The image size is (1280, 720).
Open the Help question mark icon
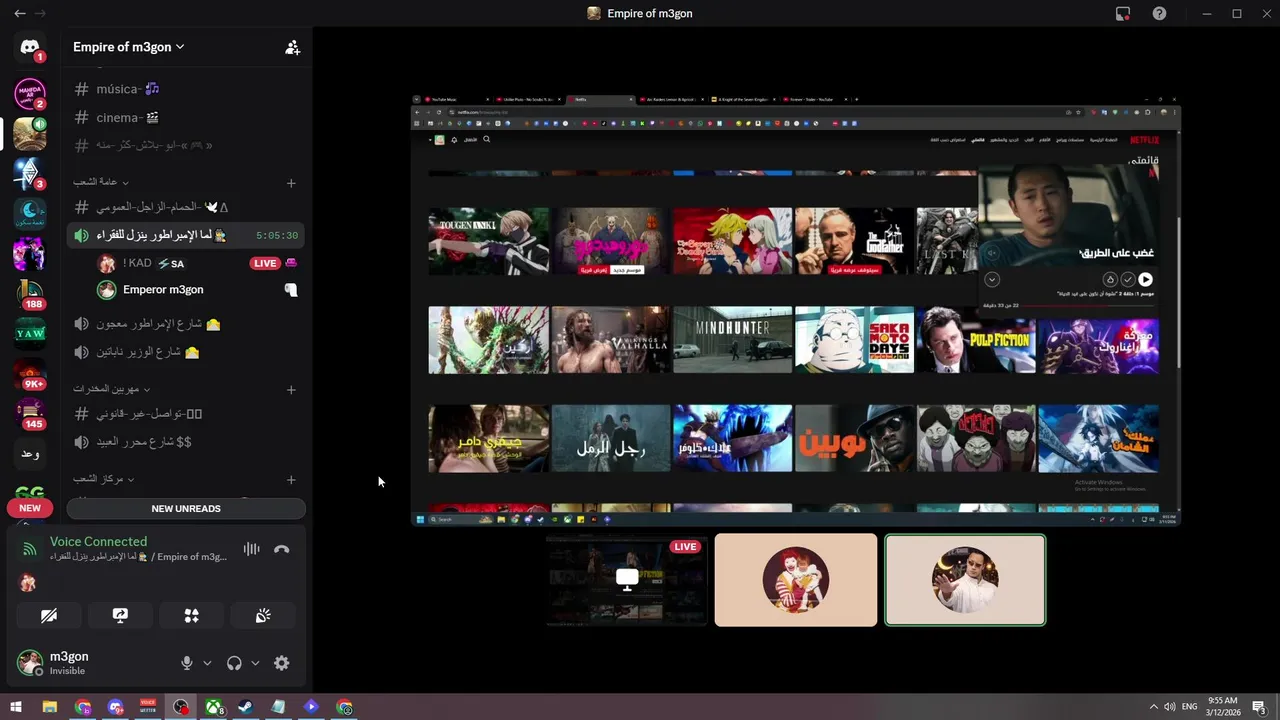(x=1159, y=14)
